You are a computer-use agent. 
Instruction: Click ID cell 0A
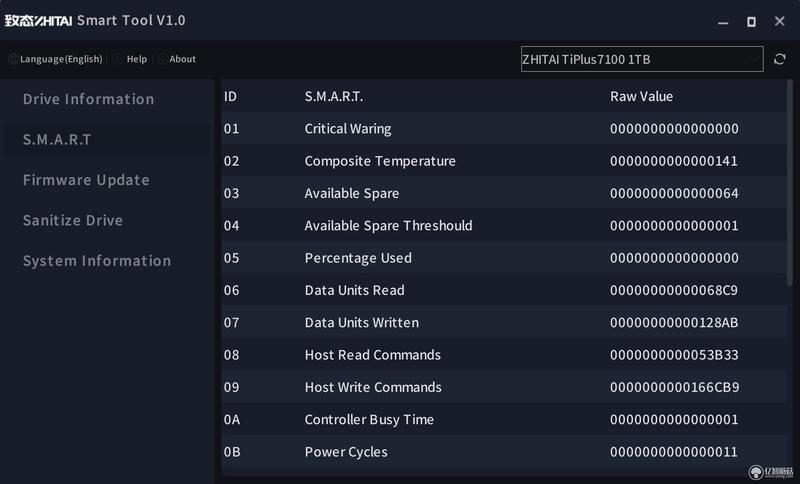pos(232,420)
